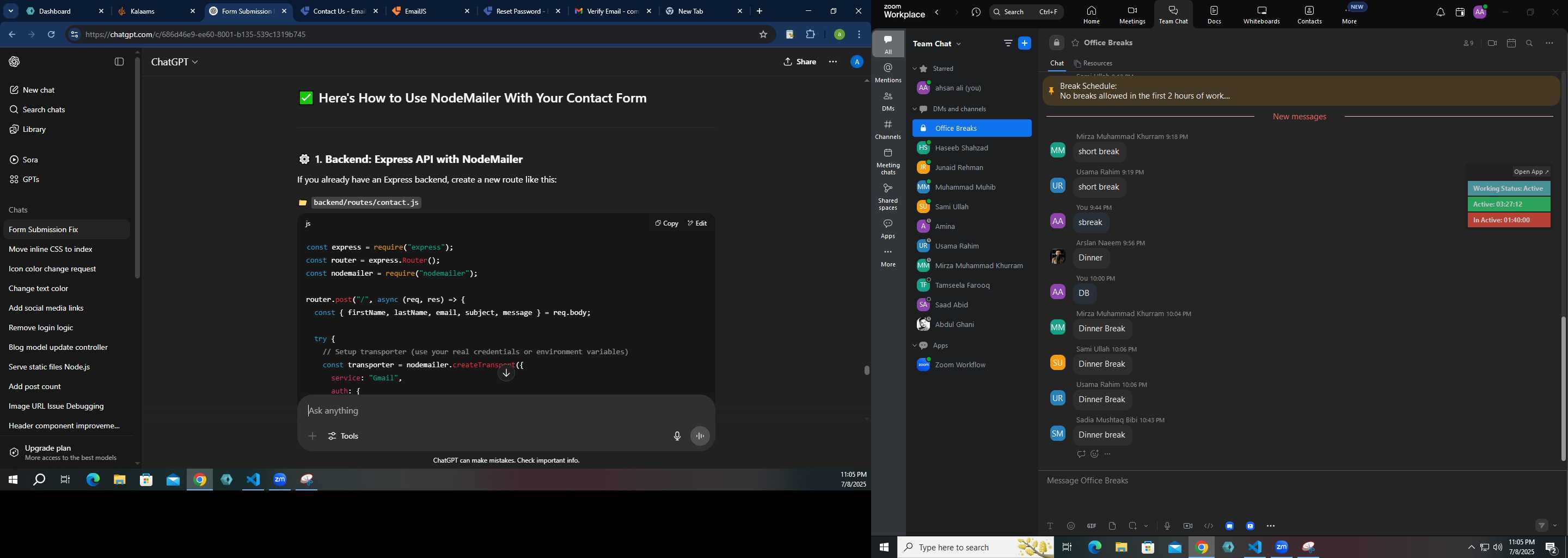
Task: Open Zoom Contacts section
Action: (1309, 15)
